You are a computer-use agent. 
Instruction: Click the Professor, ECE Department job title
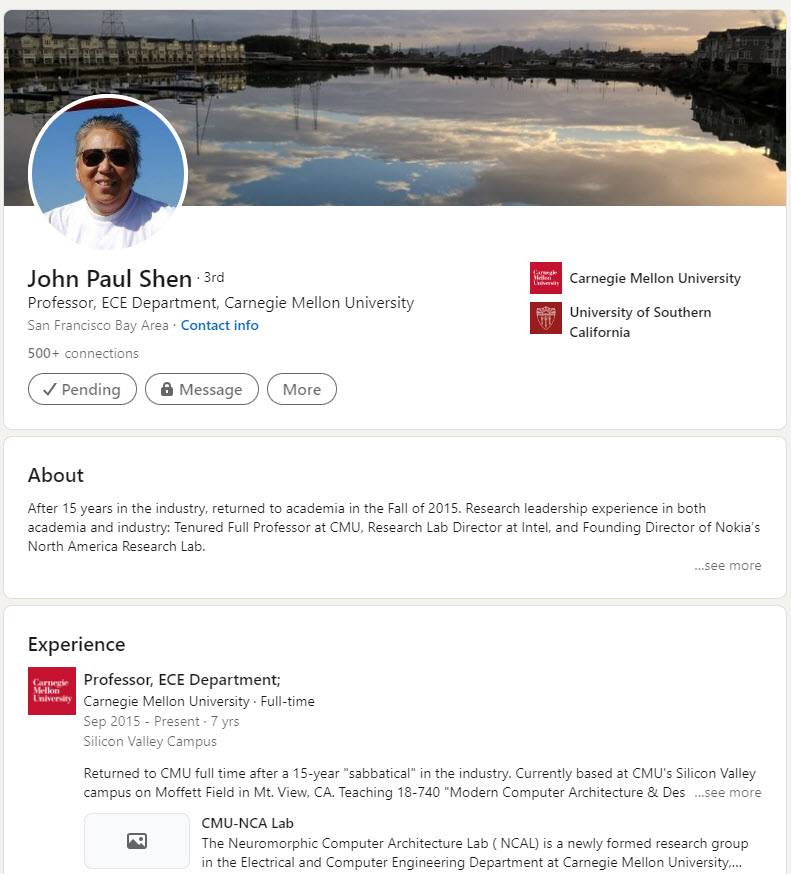pos(182,680)
